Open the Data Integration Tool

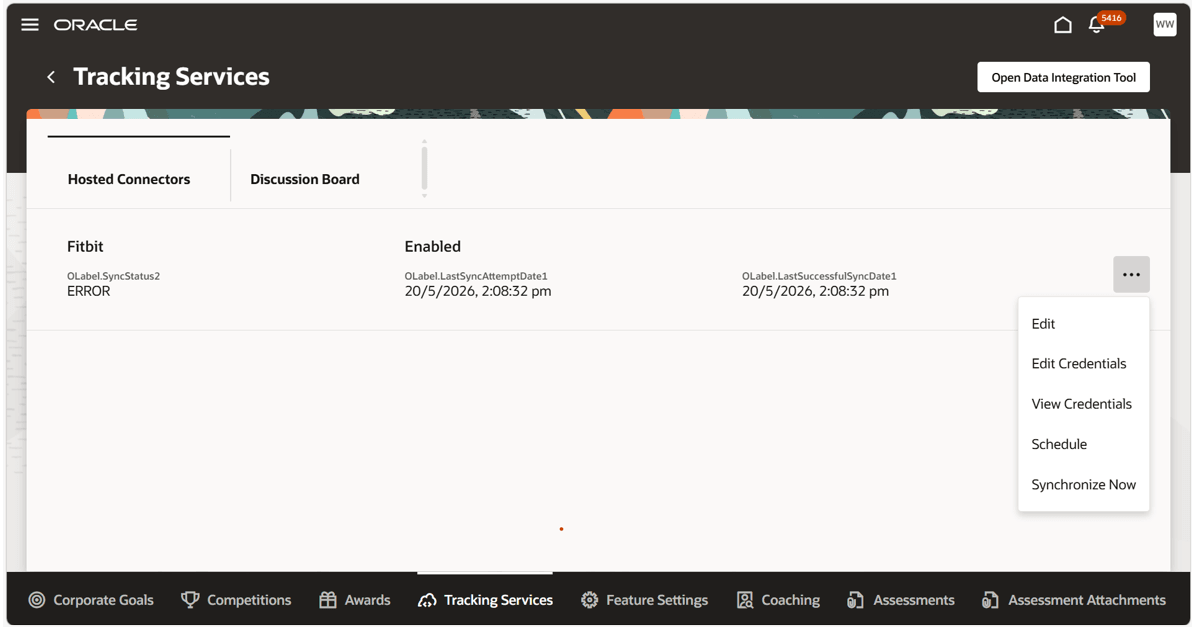pos(1063,77)
